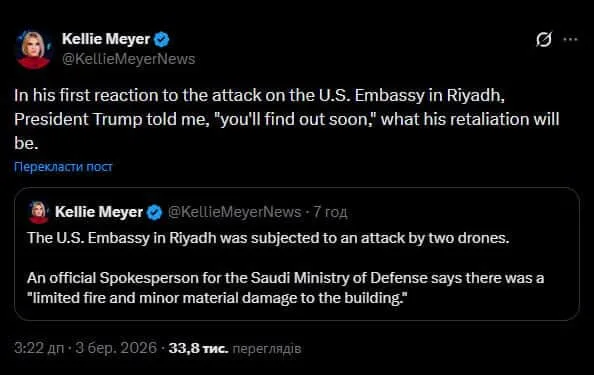Viewport: 594px width, 375px height.
Task: Click the Перекласти пост translate link
Action: point(63,167)
